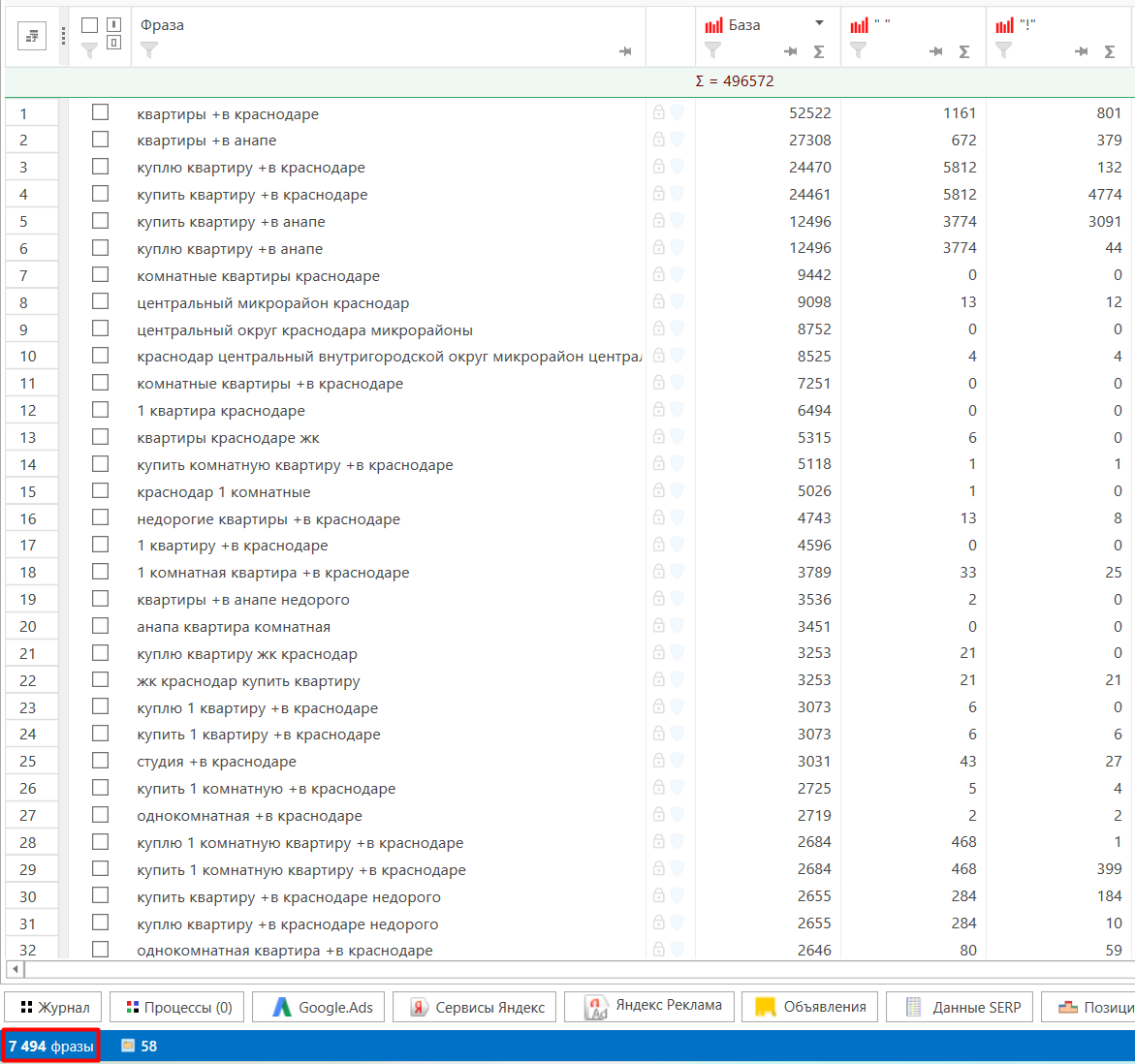Switch to the Google.Ads tab
1135x1064 pixels.
pos(319,1007)
